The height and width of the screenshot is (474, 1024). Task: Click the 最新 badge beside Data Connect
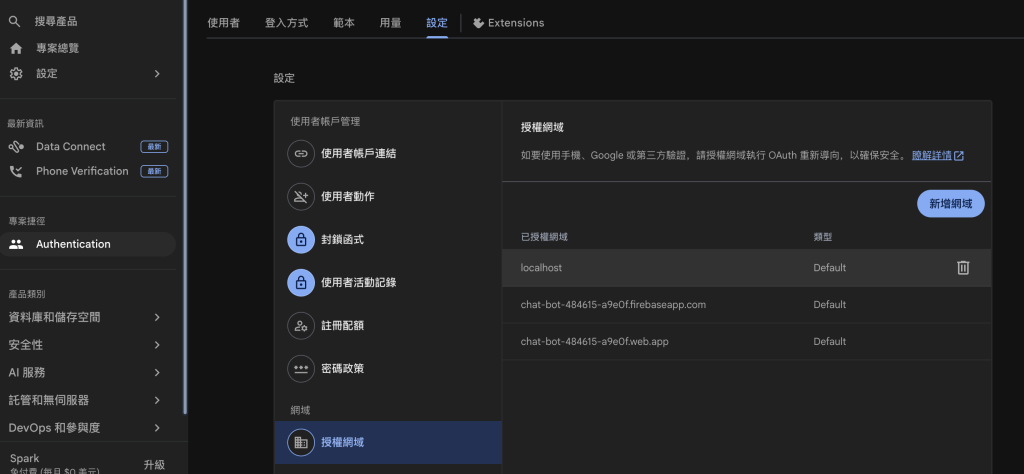(x=154, y=147)
